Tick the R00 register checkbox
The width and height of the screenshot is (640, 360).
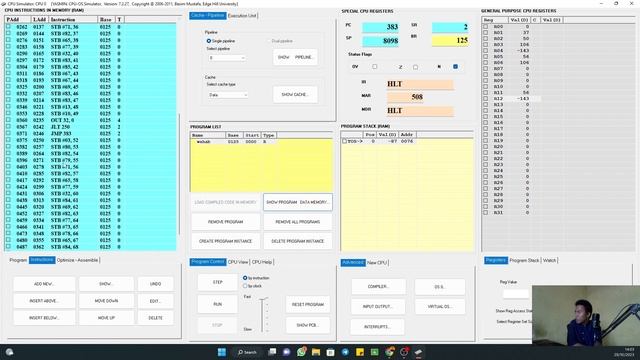(x=485, y=27)
